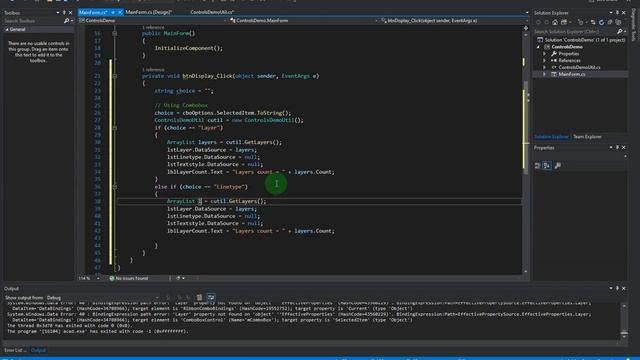Click Toolbox search magnifier icon
640x360 pixels.
coord(67,20)
